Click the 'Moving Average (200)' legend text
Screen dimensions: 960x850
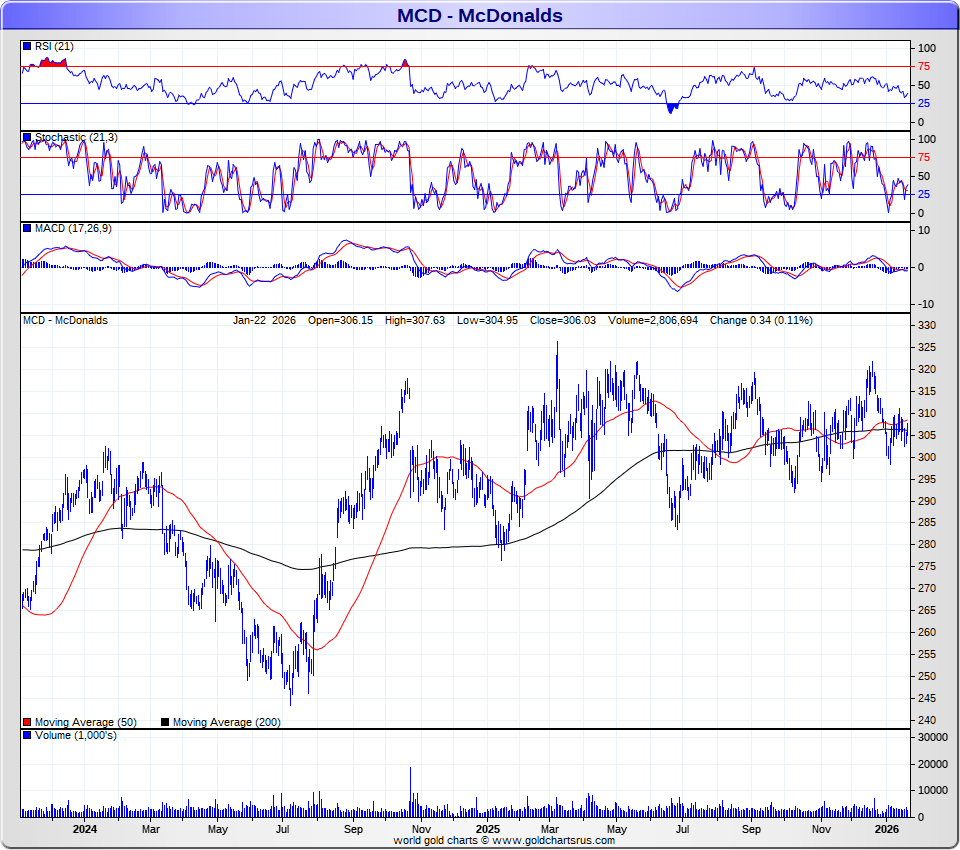click(227, 722)
